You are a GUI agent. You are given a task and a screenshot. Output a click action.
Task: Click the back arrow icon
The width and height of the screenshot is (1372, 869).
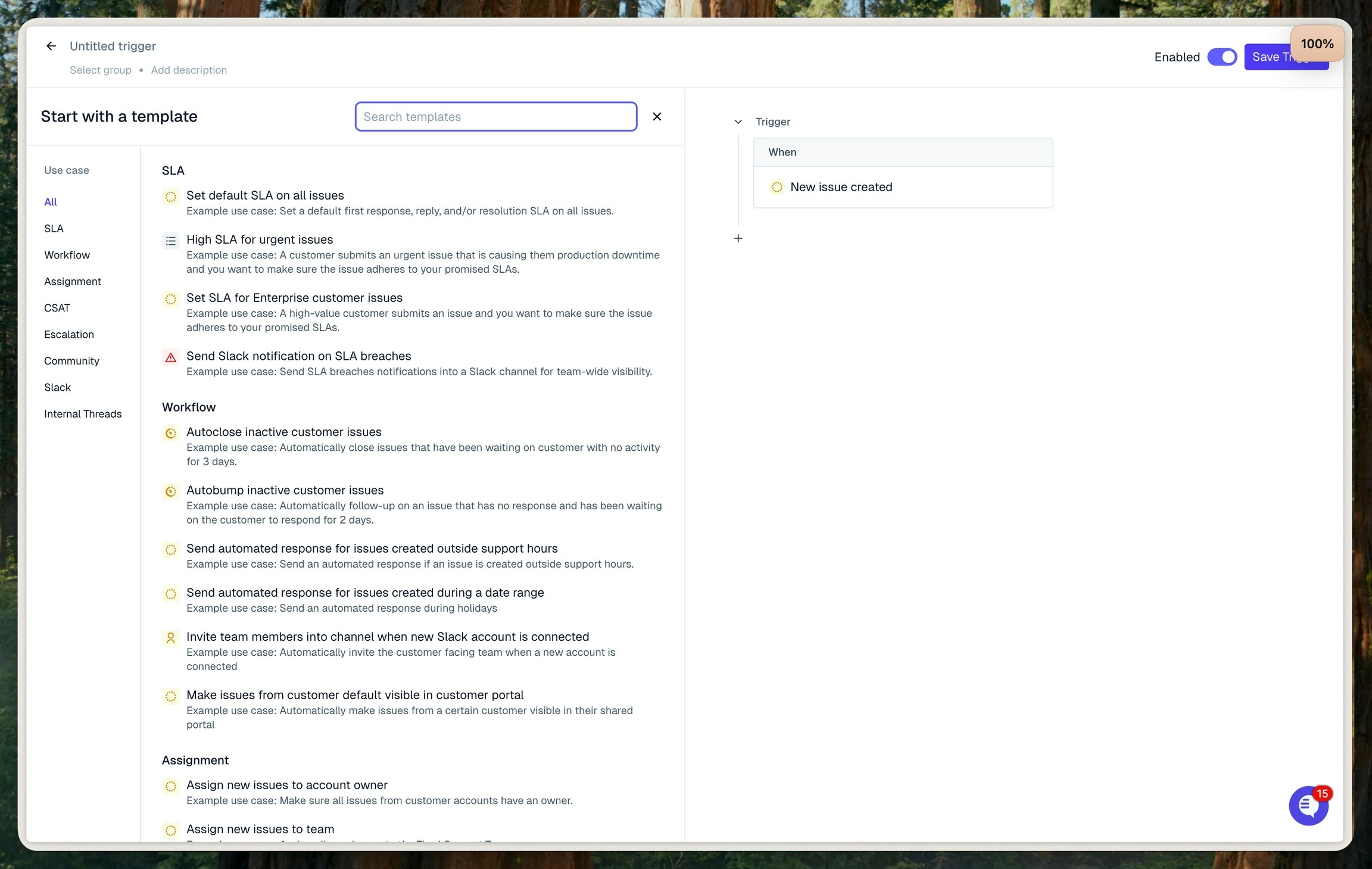(x=51, y=46)
